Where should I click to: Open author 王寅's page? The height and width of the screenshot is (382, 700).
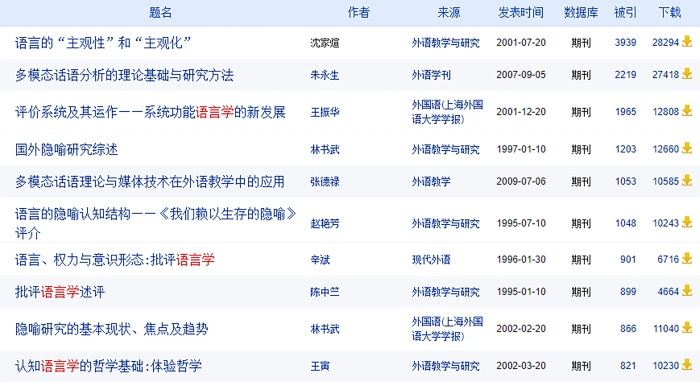click(x=320, y=366)
